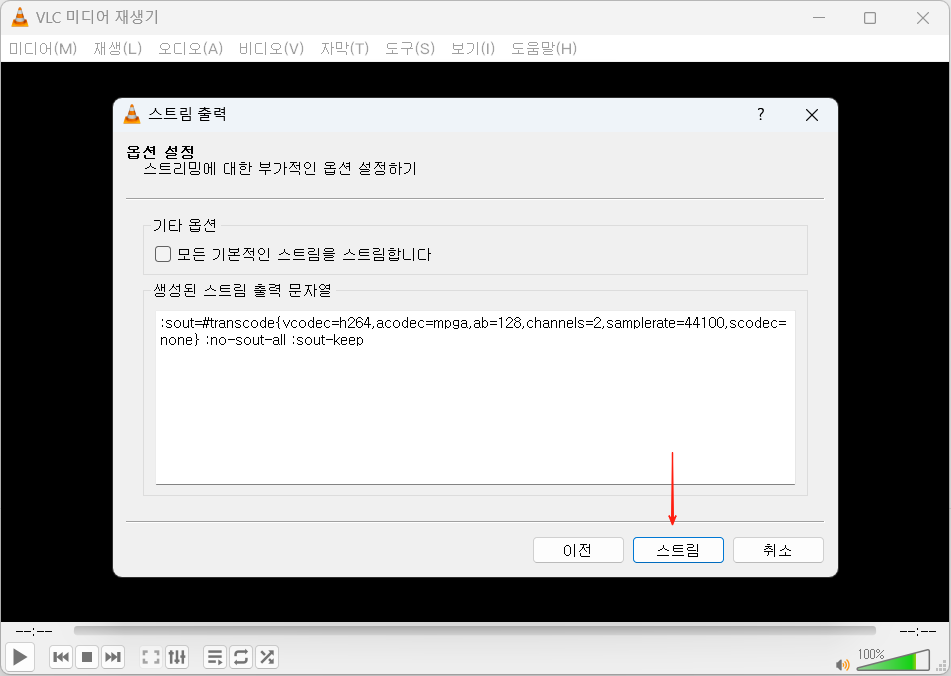Enable the loop playback toggle
This screenshot has height=676, width=951.
click(x=240, y=657)
